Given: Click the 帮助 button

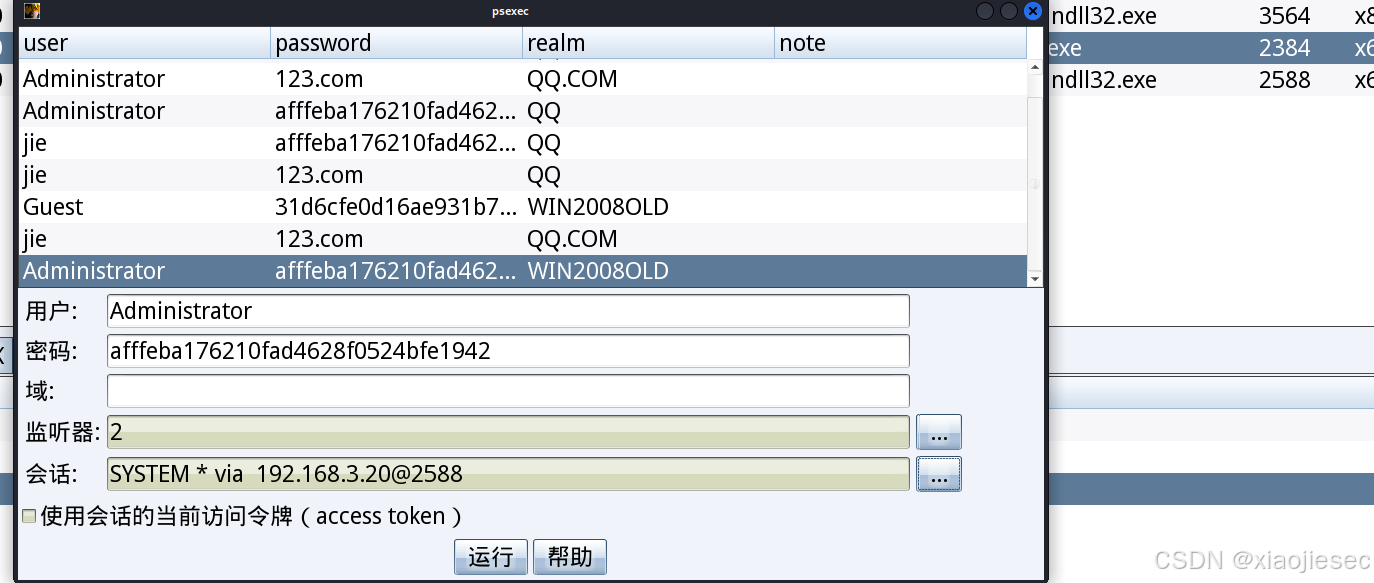Looking at the screenshot, I should click(570, 557).
